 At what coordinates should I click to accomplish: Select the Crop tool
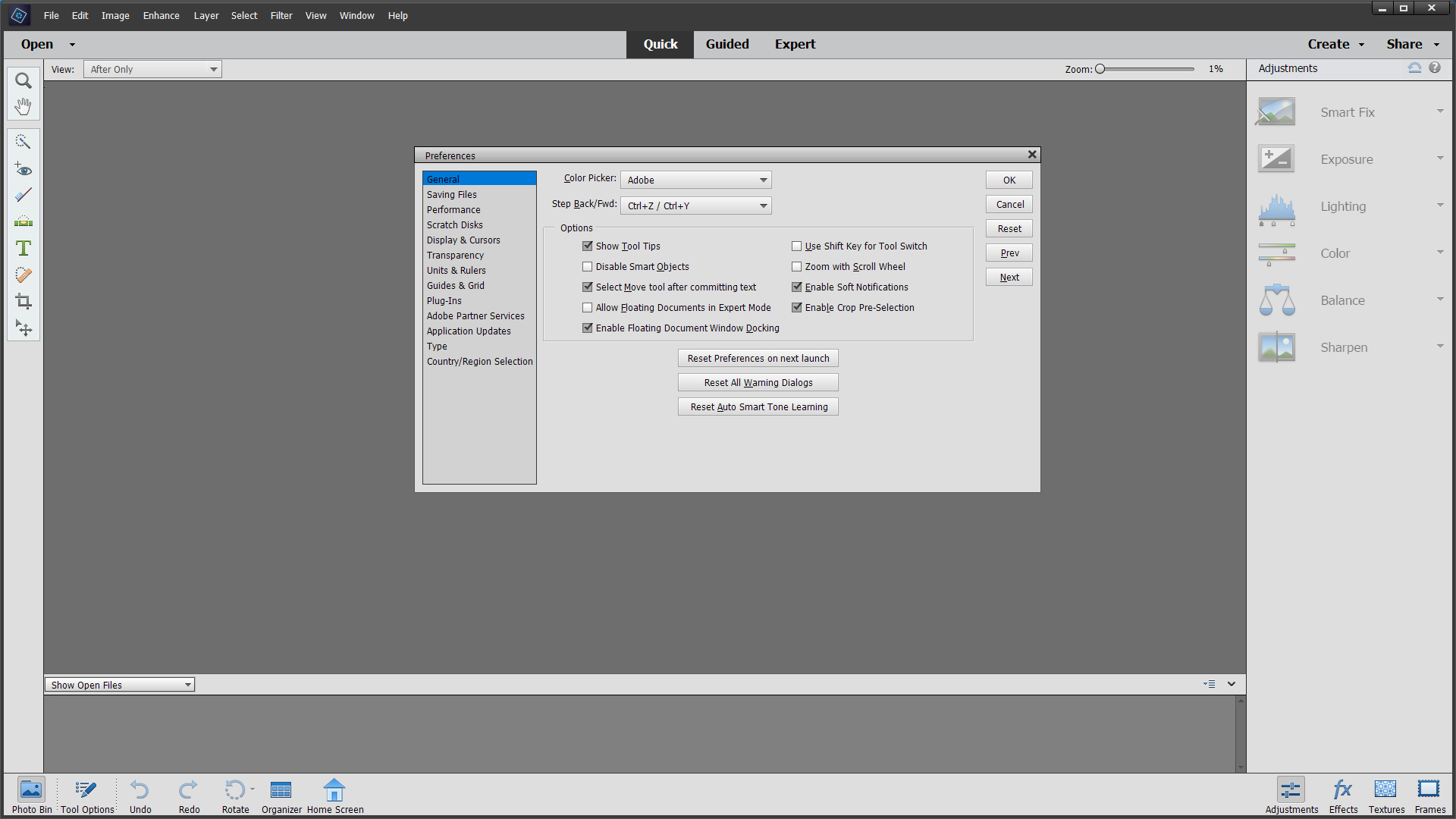click(23, 301)
